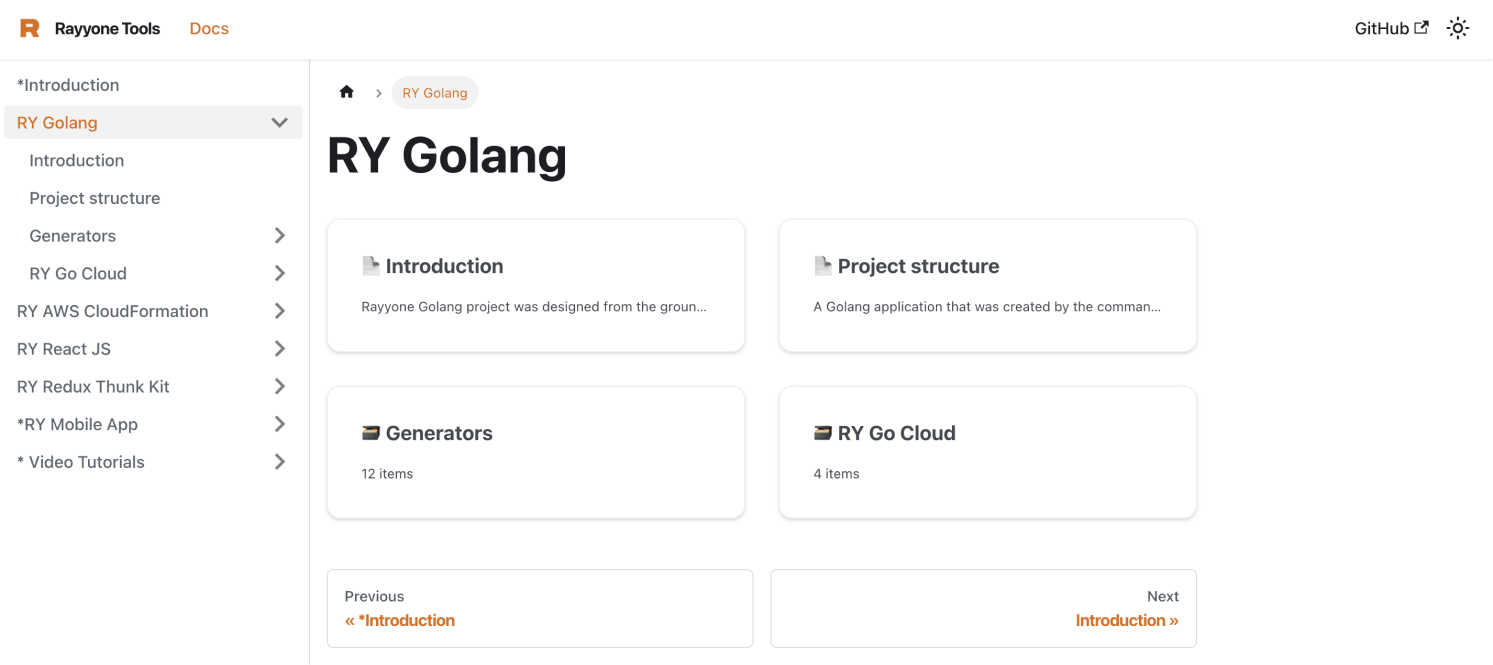
Task: Click the home icon in the breadcrumb
Action: [347, 92]
